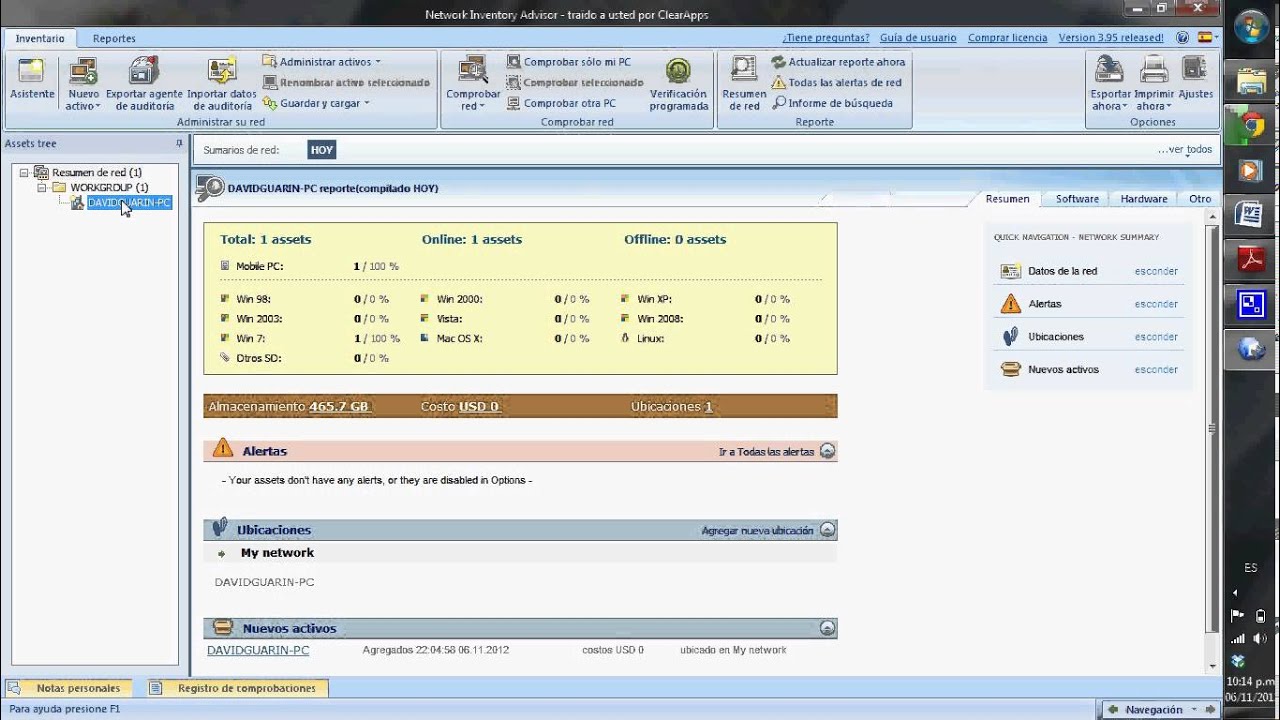Open the Navegación dropdown
The height and width of the screenshot is (720, 1280).
click(1160, 710)
